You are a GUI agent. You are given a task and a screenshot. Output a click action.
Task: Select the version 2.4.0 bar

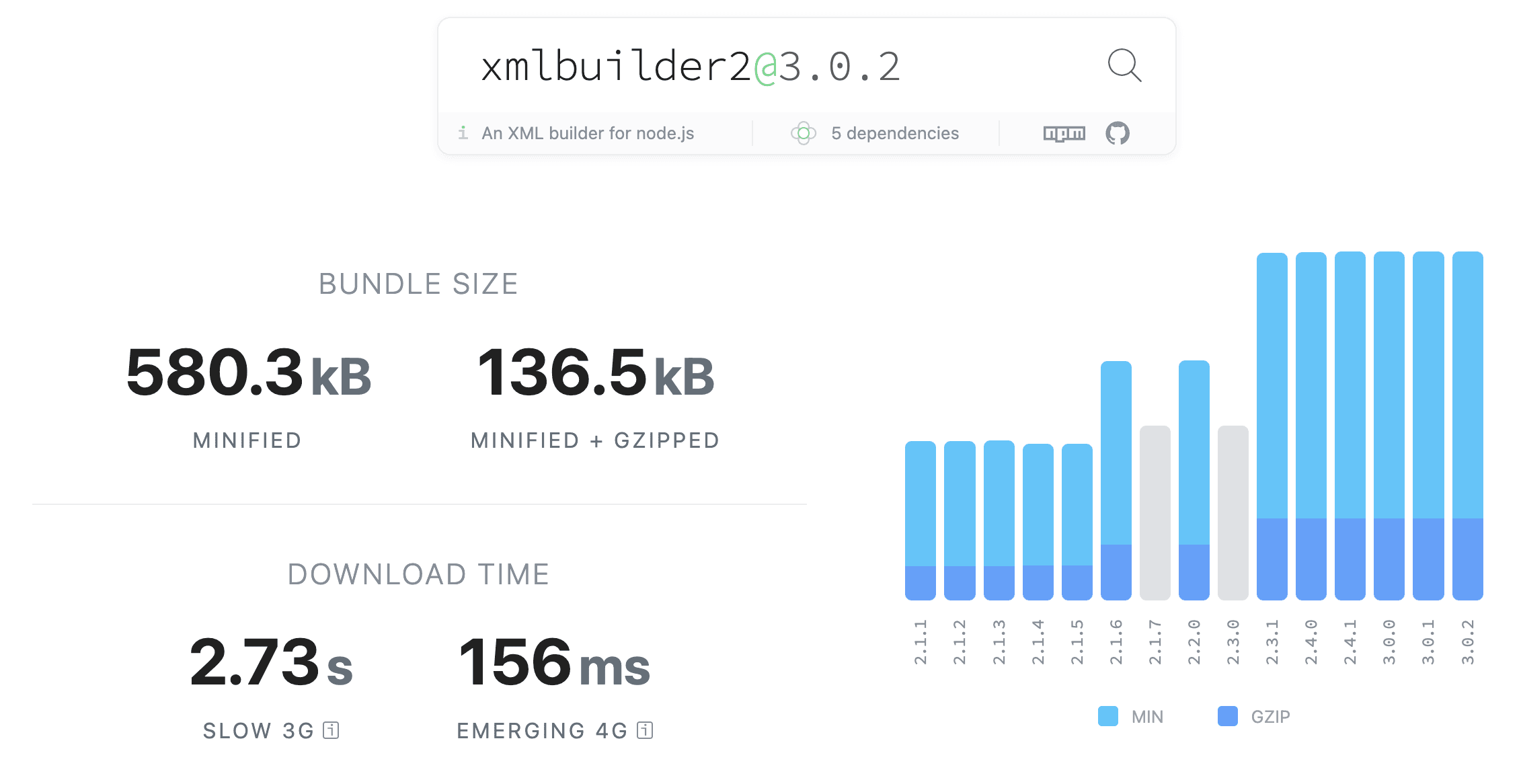[x=1311, y=426]
